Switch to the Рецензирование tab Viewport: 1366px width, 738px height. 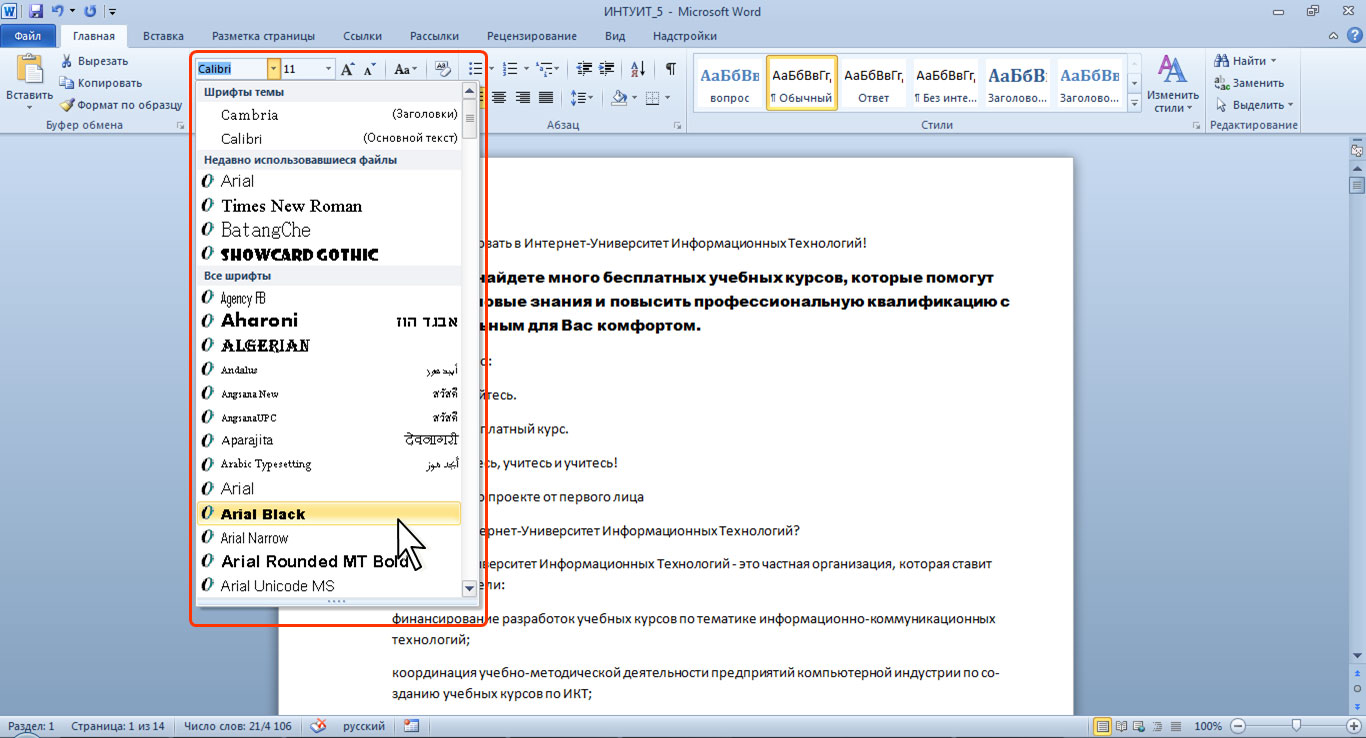click(533, 36)
